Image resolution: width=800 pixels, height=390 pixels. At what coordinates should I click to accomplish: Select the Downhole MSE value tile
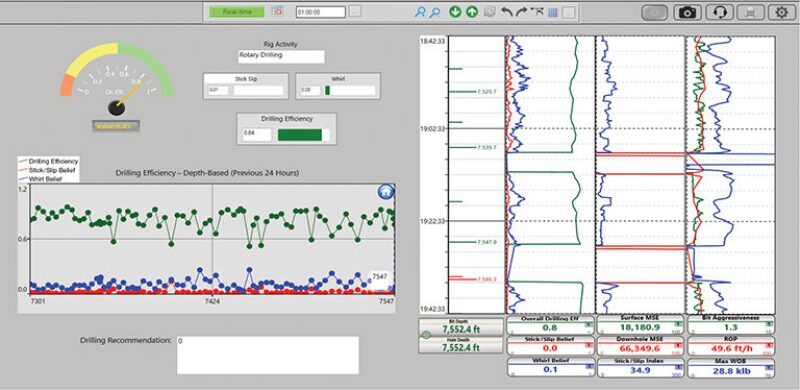(640, 346)
